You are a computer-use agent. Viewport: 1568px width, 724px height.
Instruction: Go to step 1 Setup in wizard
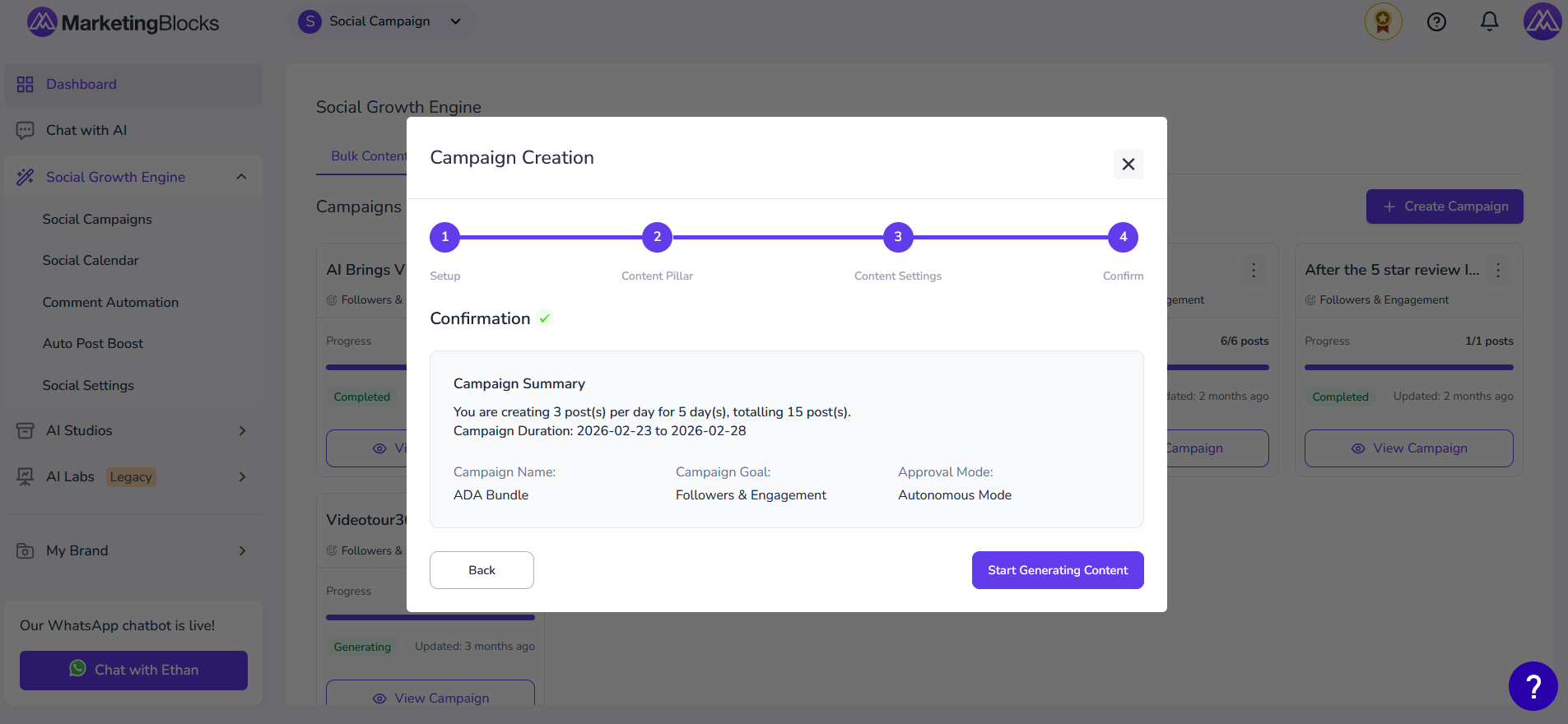(x=444, y=237)
